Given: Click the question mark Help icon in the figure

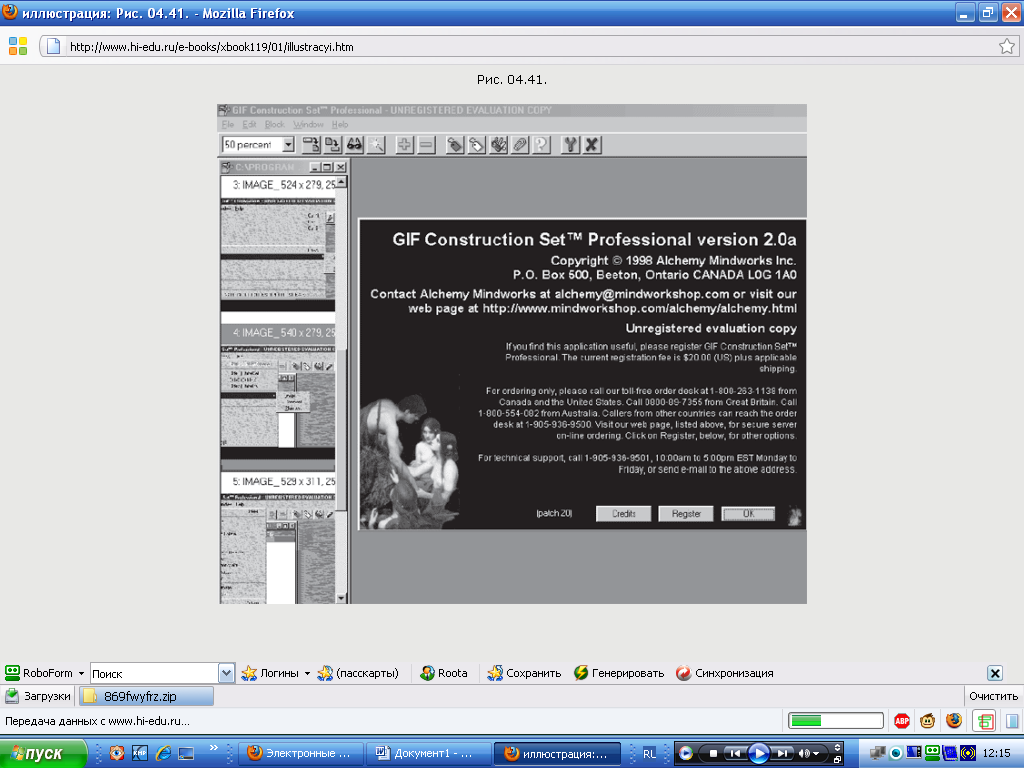Looking at the screenshot, I should pos(541,144).
